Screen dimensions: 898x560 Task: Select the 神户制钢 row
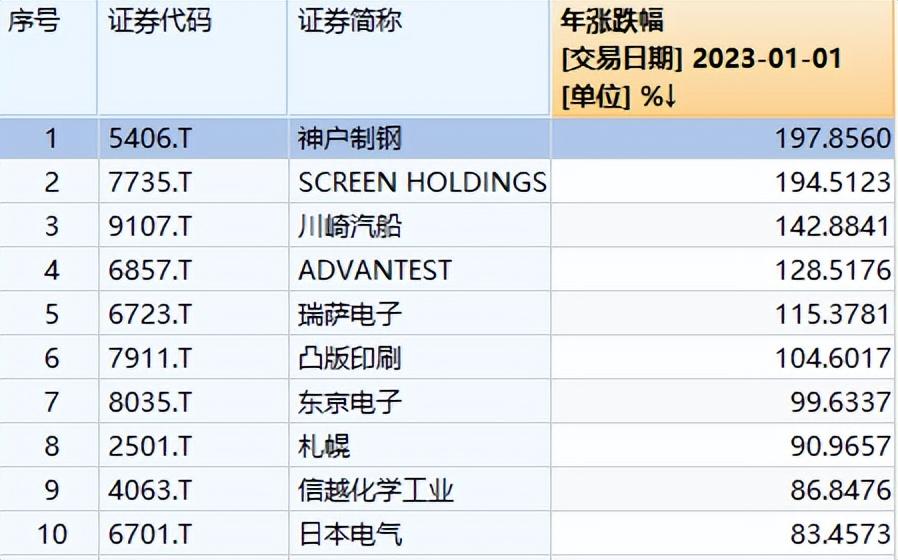[350, 138]
